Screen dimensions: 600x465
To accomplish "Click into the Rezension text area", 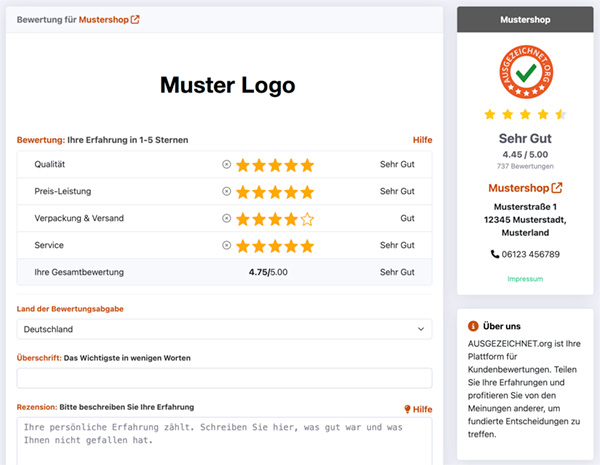I will [x=224, y=440].
